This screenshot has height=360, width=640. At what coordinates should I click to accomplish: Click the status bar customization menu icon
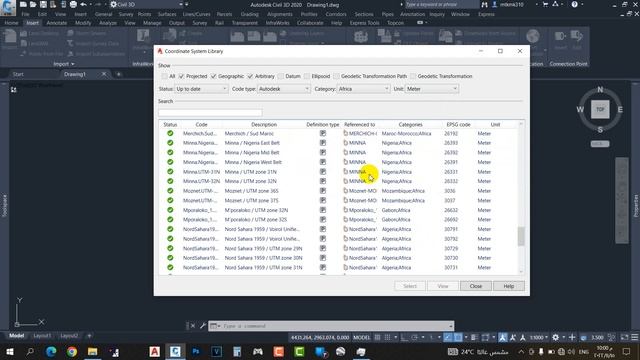(x=635, y=337)
